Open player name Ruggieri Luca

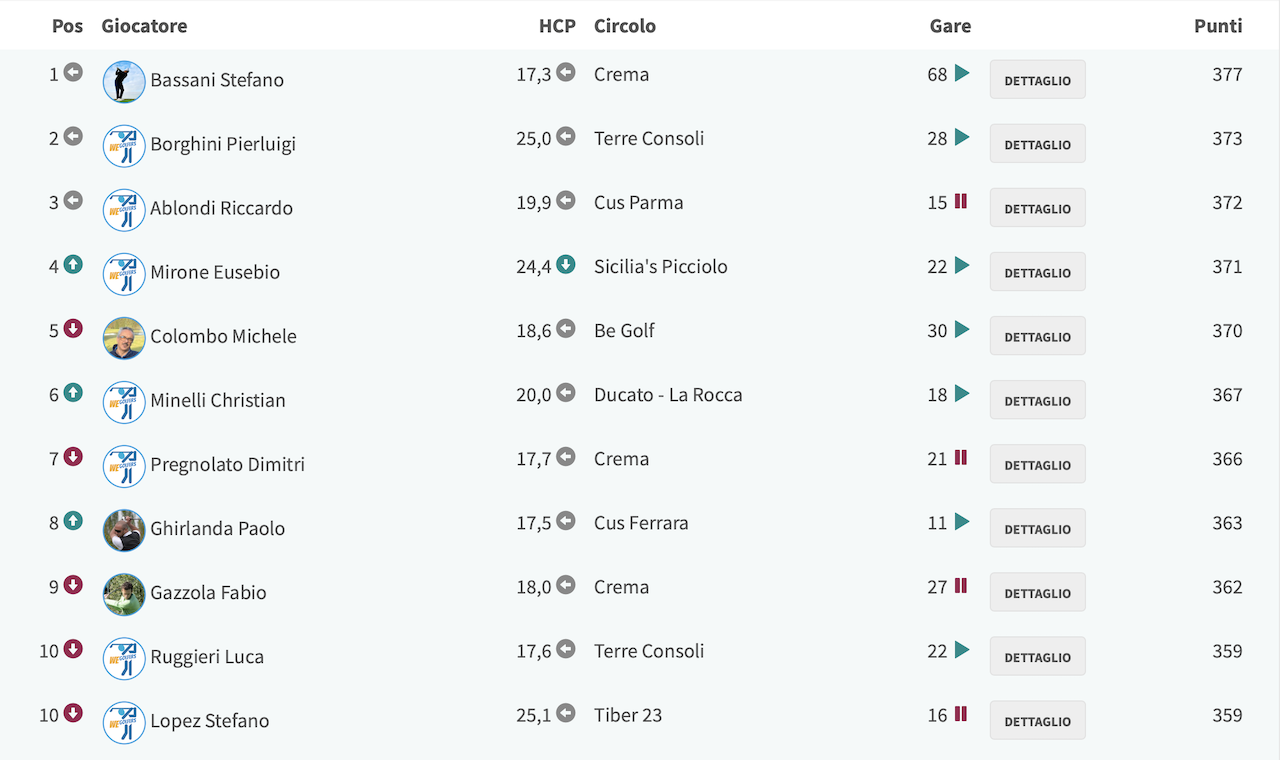(x=207, y=657)
